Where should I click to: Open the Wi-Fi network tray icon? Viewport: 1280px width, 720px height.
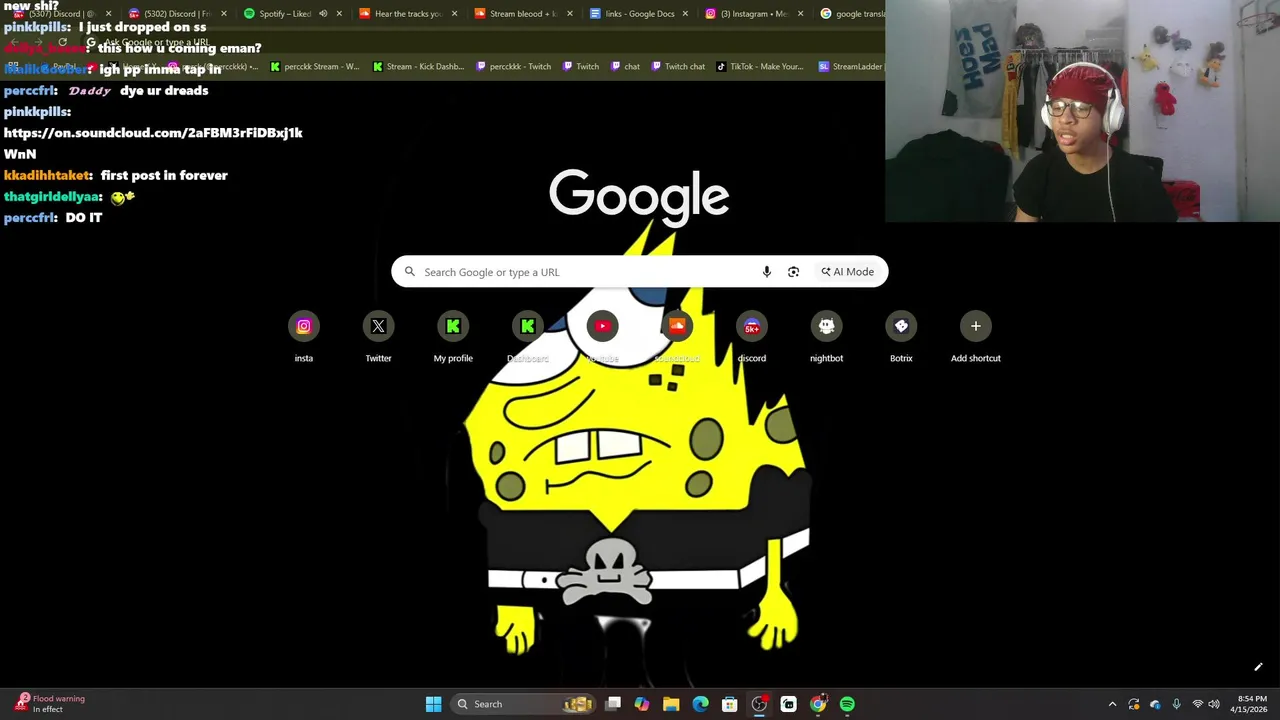1197,704
